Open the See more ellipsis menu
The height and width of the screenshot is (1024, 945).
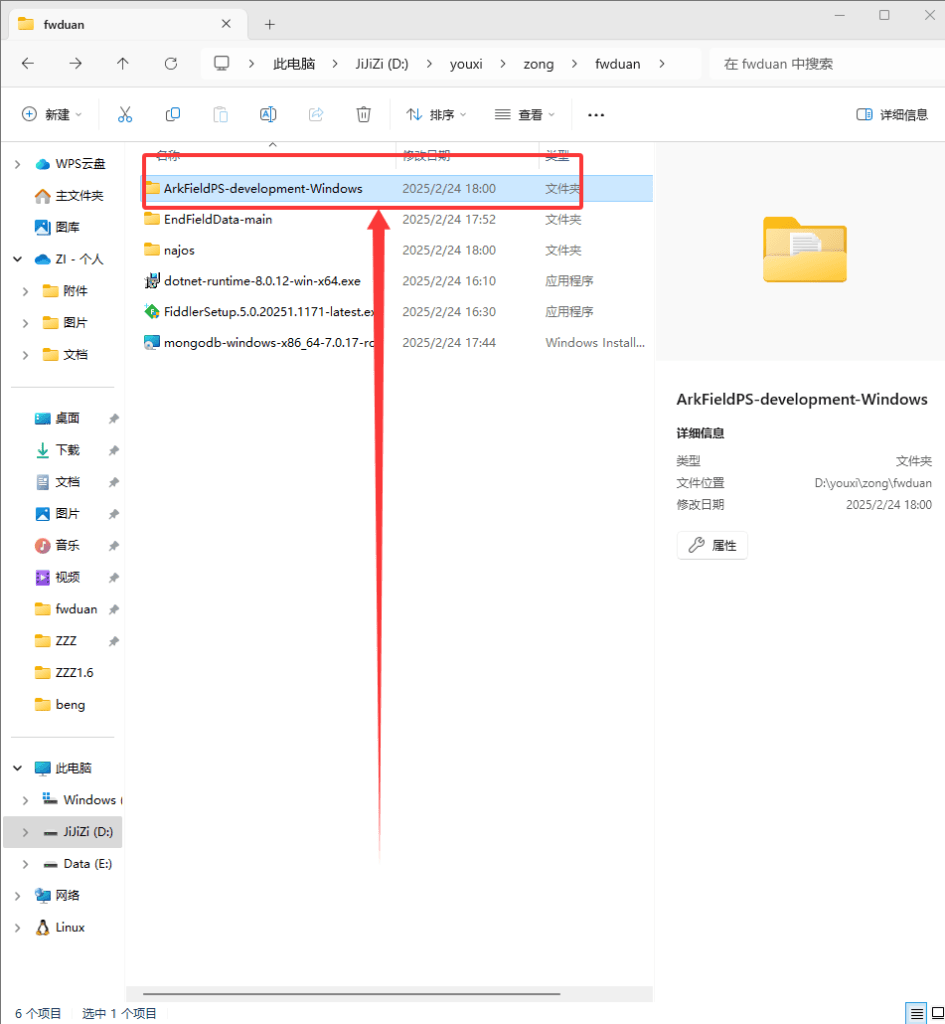[x=596, y=115]
